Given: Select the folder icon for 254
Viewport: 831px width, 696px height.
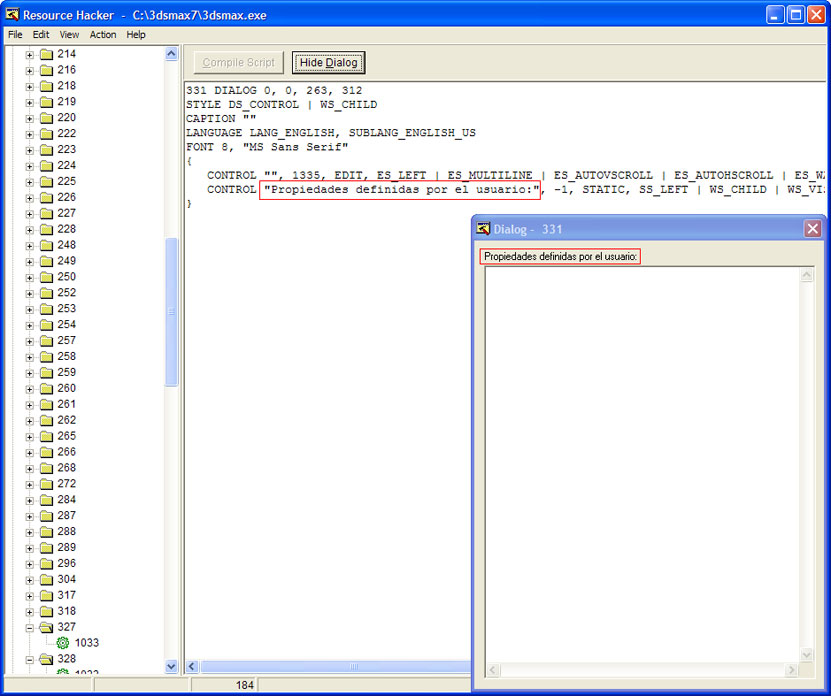Looking at the screenshot, I should [47, 324].
